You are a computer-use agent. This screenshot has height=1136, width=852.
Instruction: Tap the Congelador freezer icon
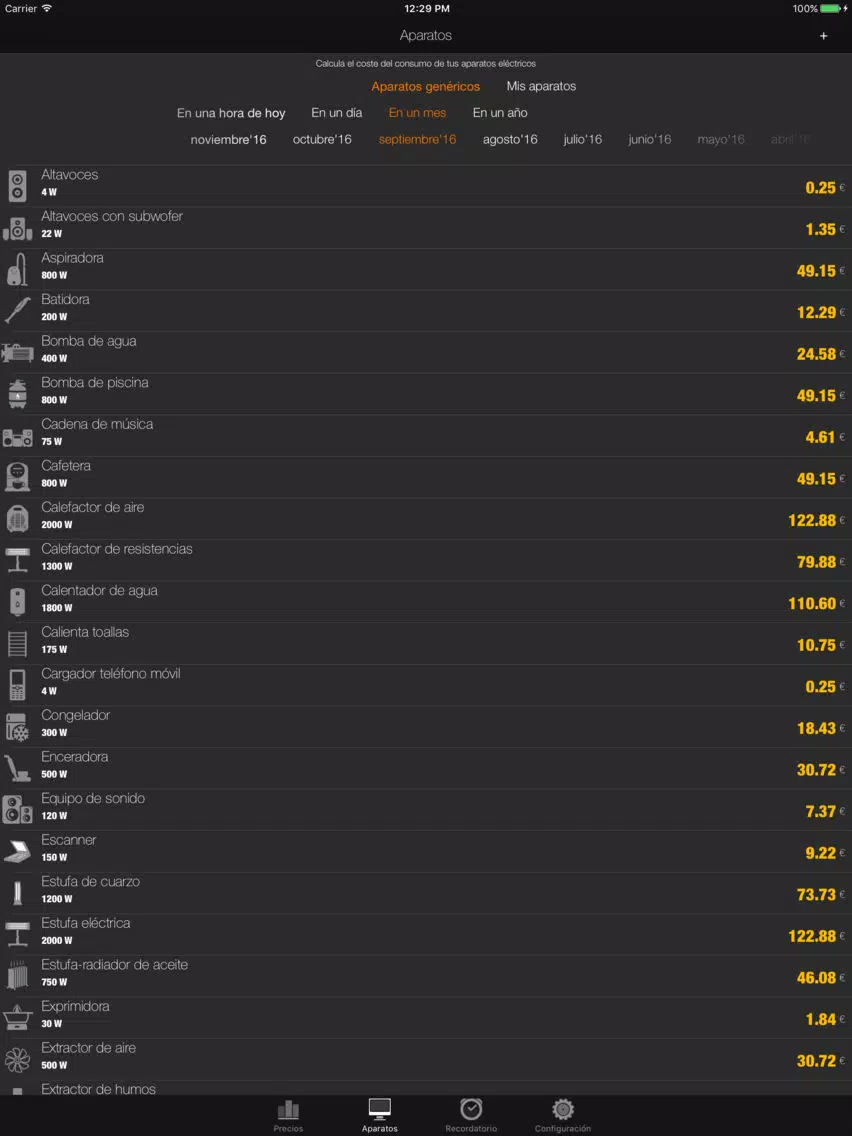pos(18,727)
